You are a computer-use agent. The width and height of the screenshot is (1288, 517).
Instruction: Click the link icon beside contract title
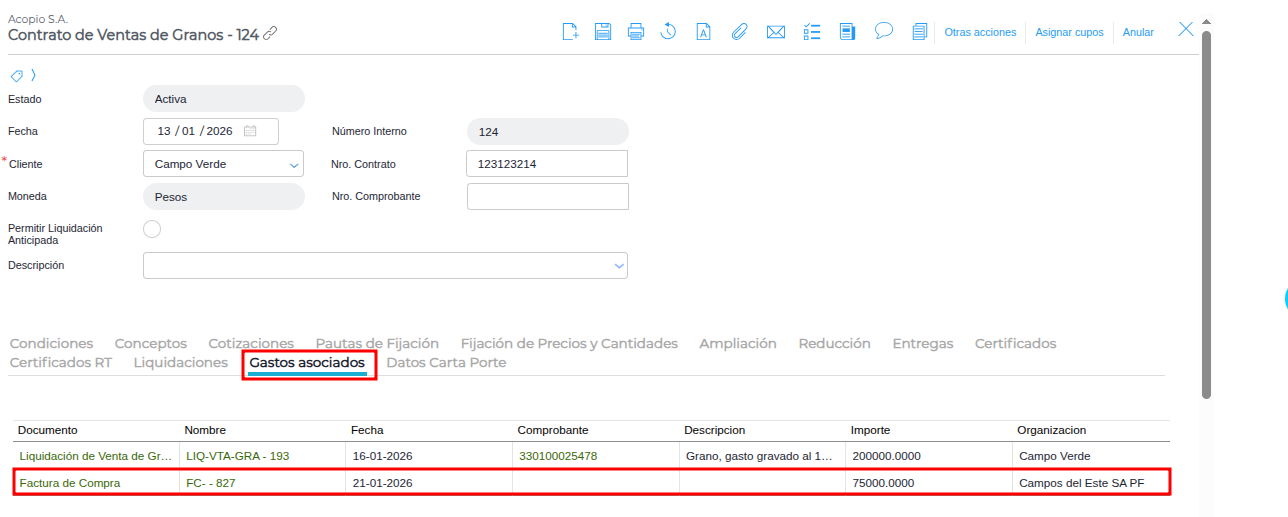click(270, 34)
